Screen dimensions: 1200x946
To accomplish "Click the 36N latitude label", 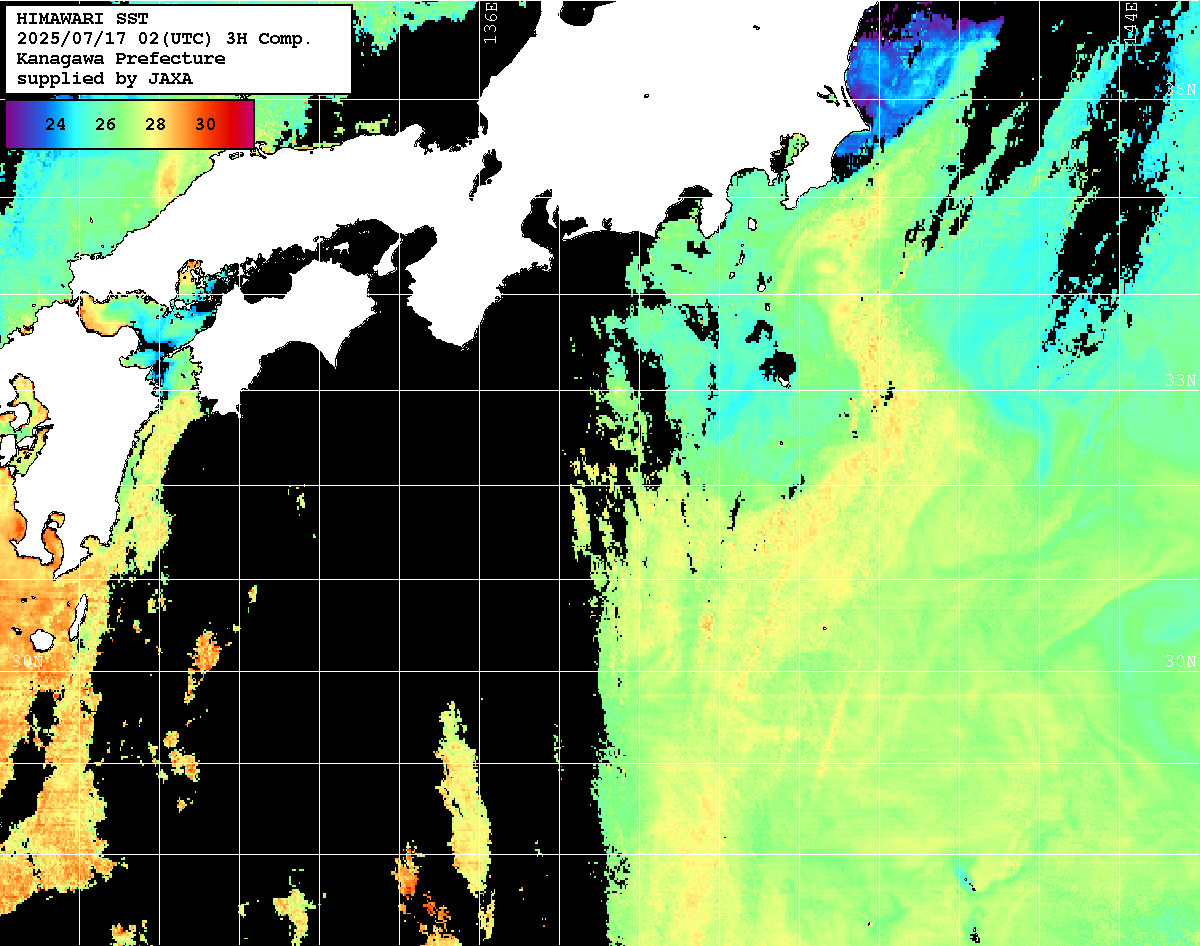I will (x=1181, y=89).
